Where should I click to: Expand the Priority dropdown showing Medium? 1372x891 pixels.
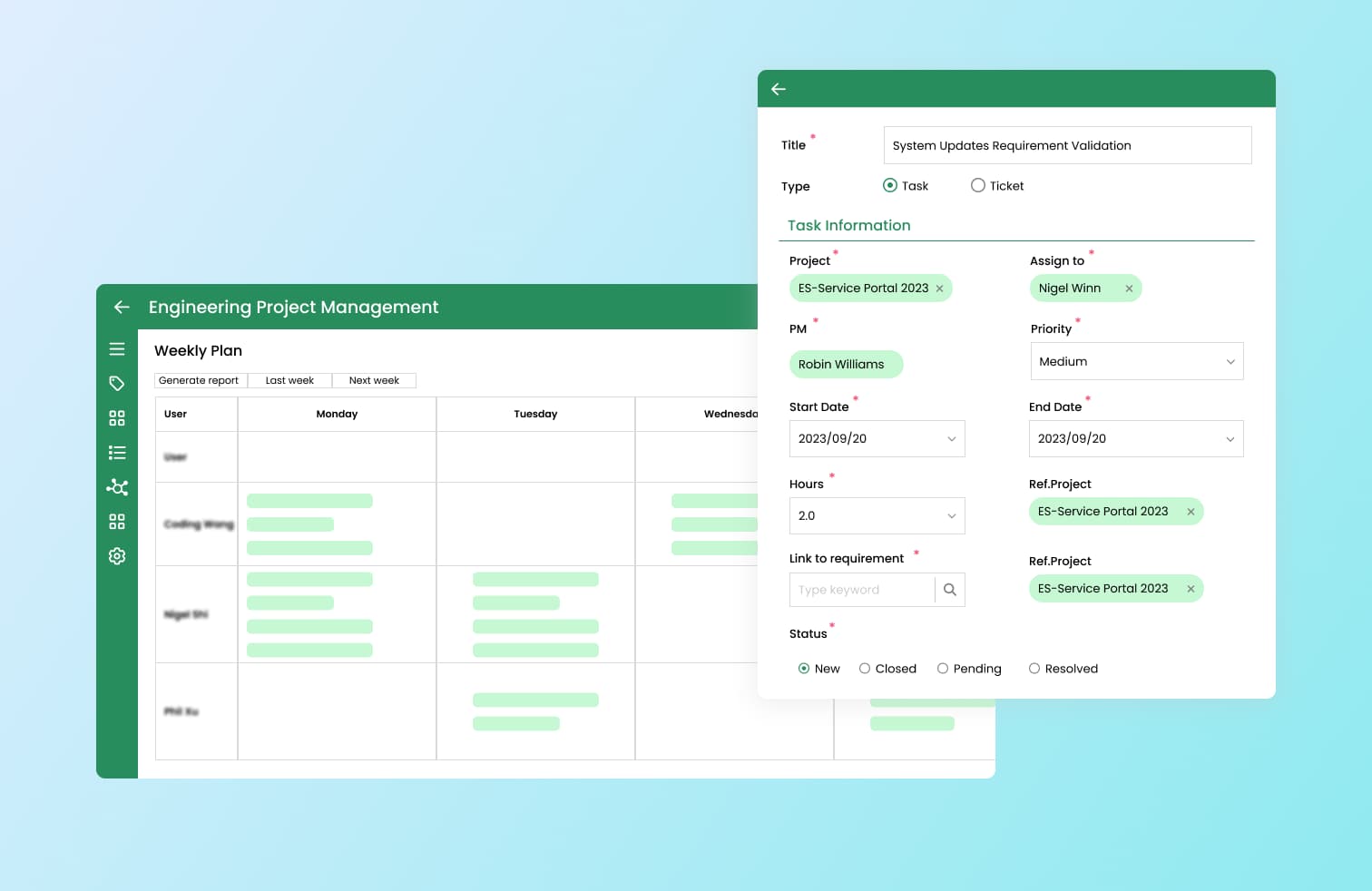tap(1136, 361)
